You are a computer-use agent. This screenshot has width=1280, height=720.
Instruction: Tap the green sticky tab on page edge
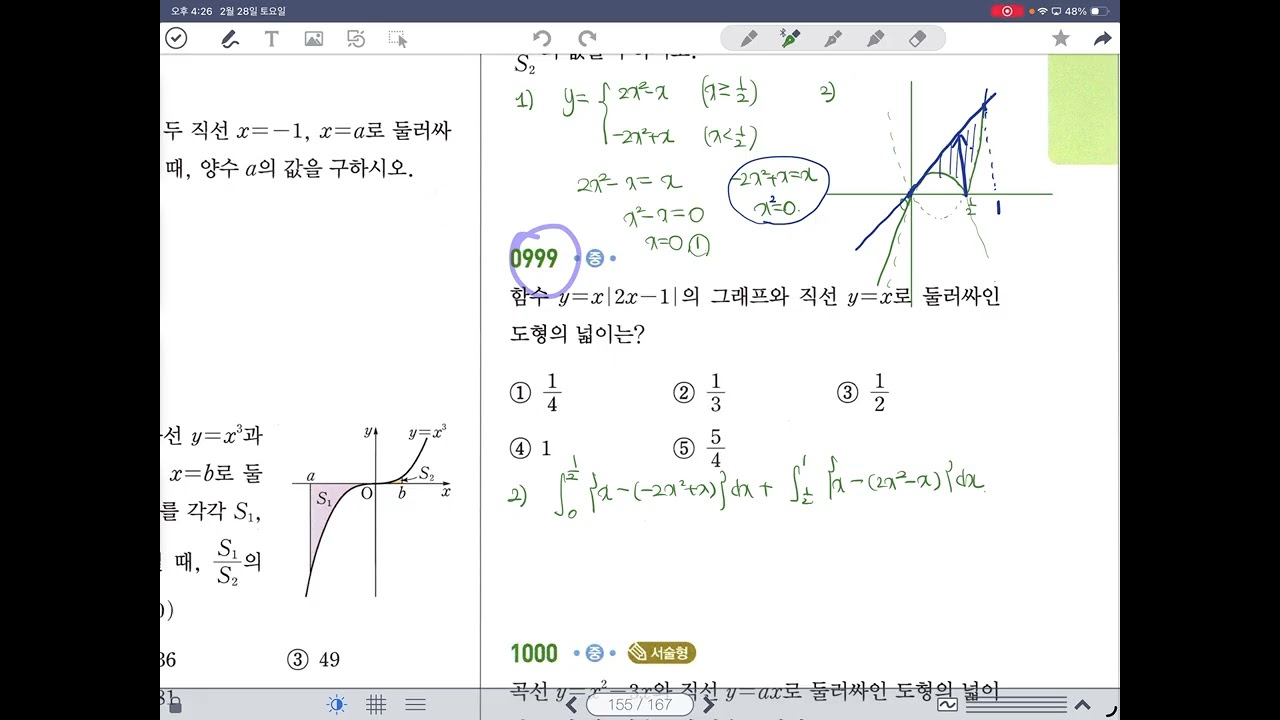(x=1083, y=109)
